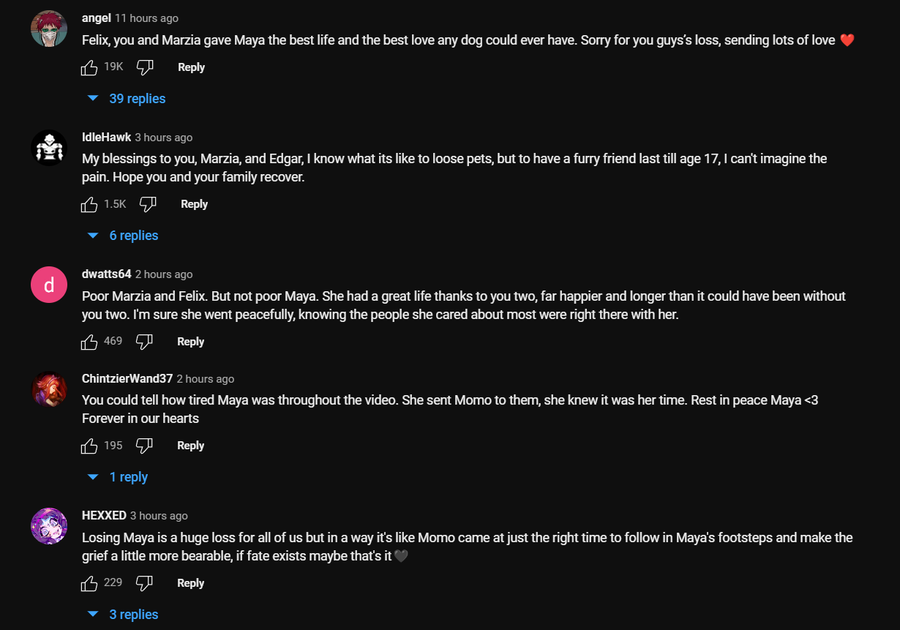Show 1 reply under ChintzierWand37's comment
Screen dimensions: 900x630
[127, 477]
